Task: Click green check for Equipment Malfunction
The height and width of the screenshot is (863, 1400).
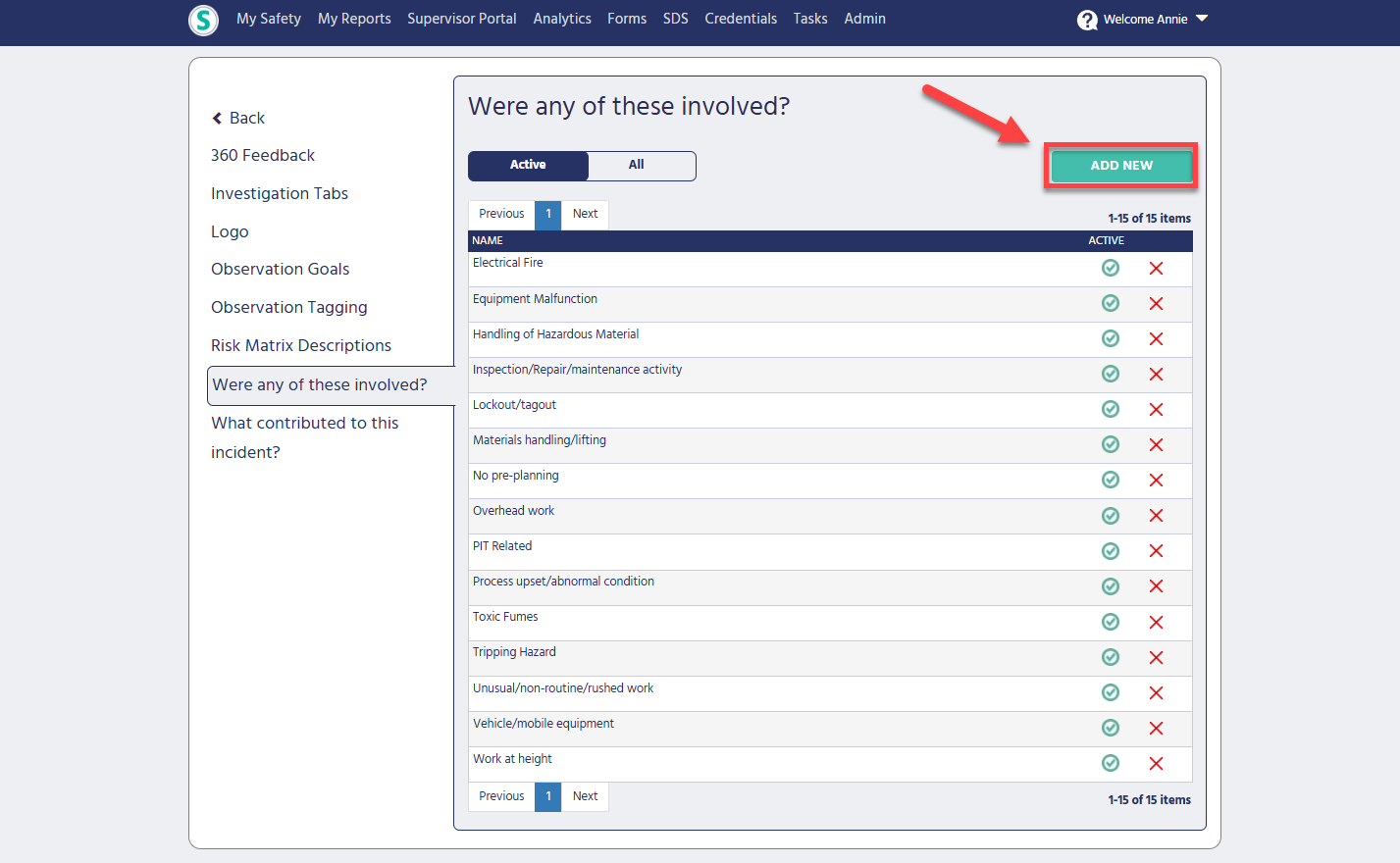Action: (x=1111, y=303)
